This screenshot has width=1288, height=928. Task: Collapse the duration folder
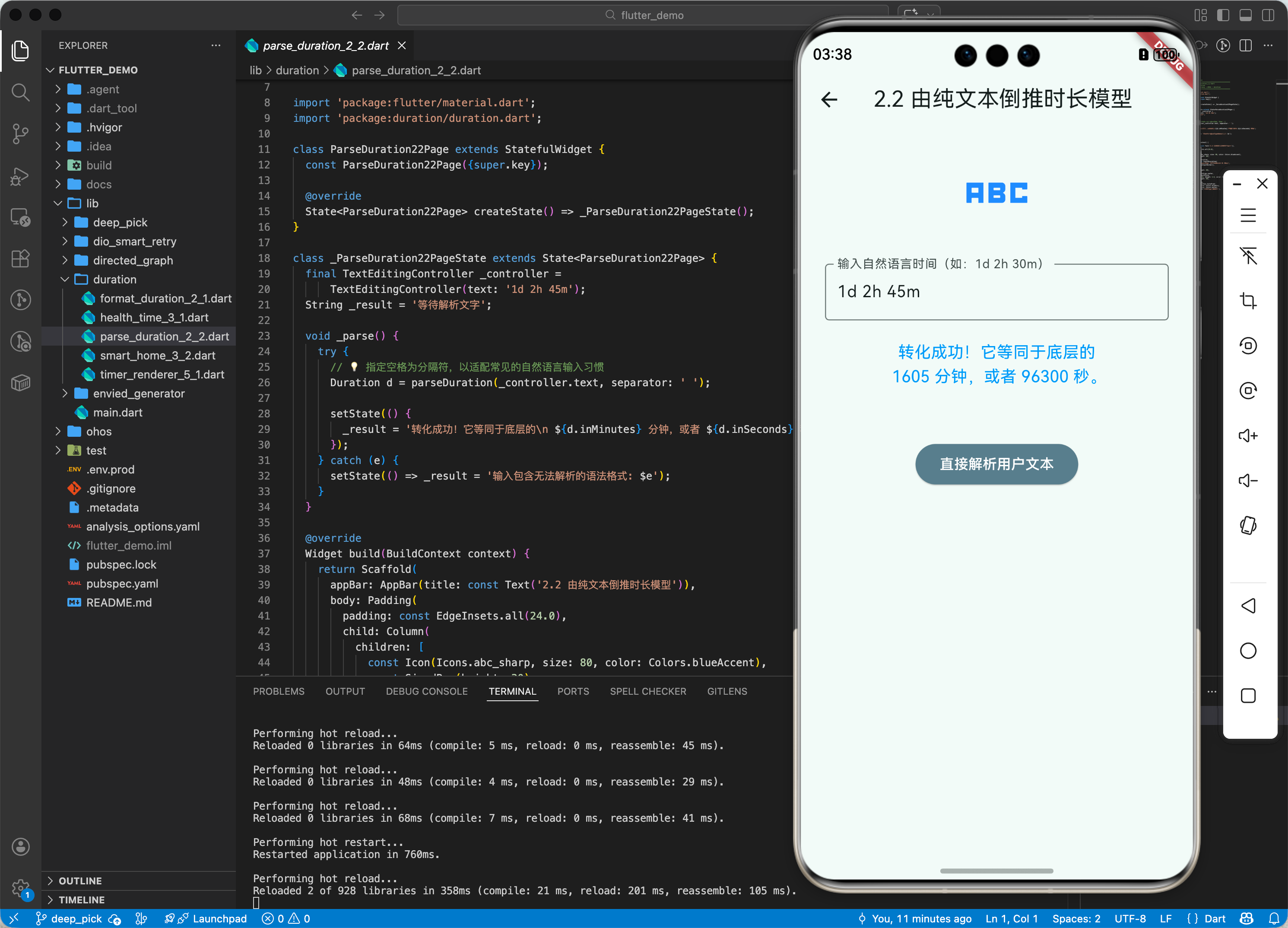click(114, 280)
